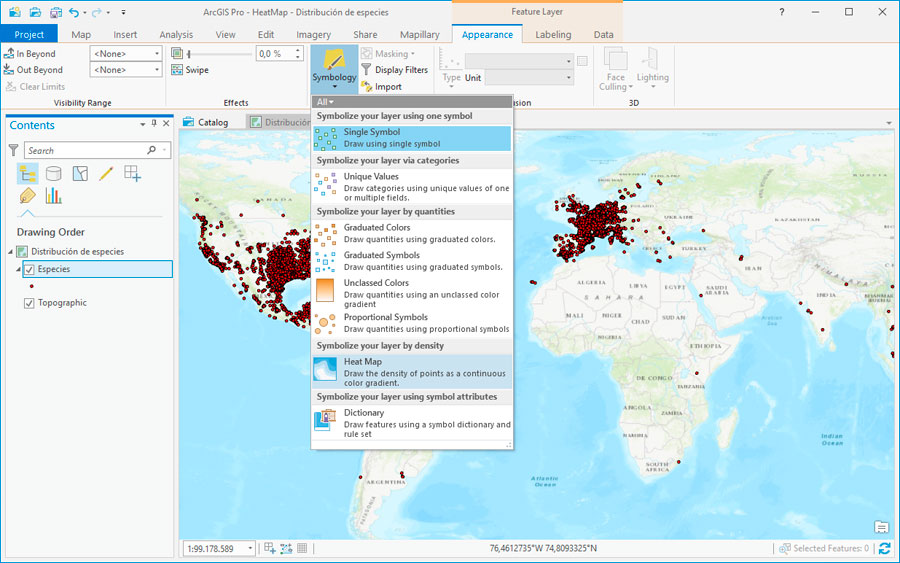Screen dimensions: 900x563
Task: Click the New Project icon in quick access toolbar
Action: point(14,11)
